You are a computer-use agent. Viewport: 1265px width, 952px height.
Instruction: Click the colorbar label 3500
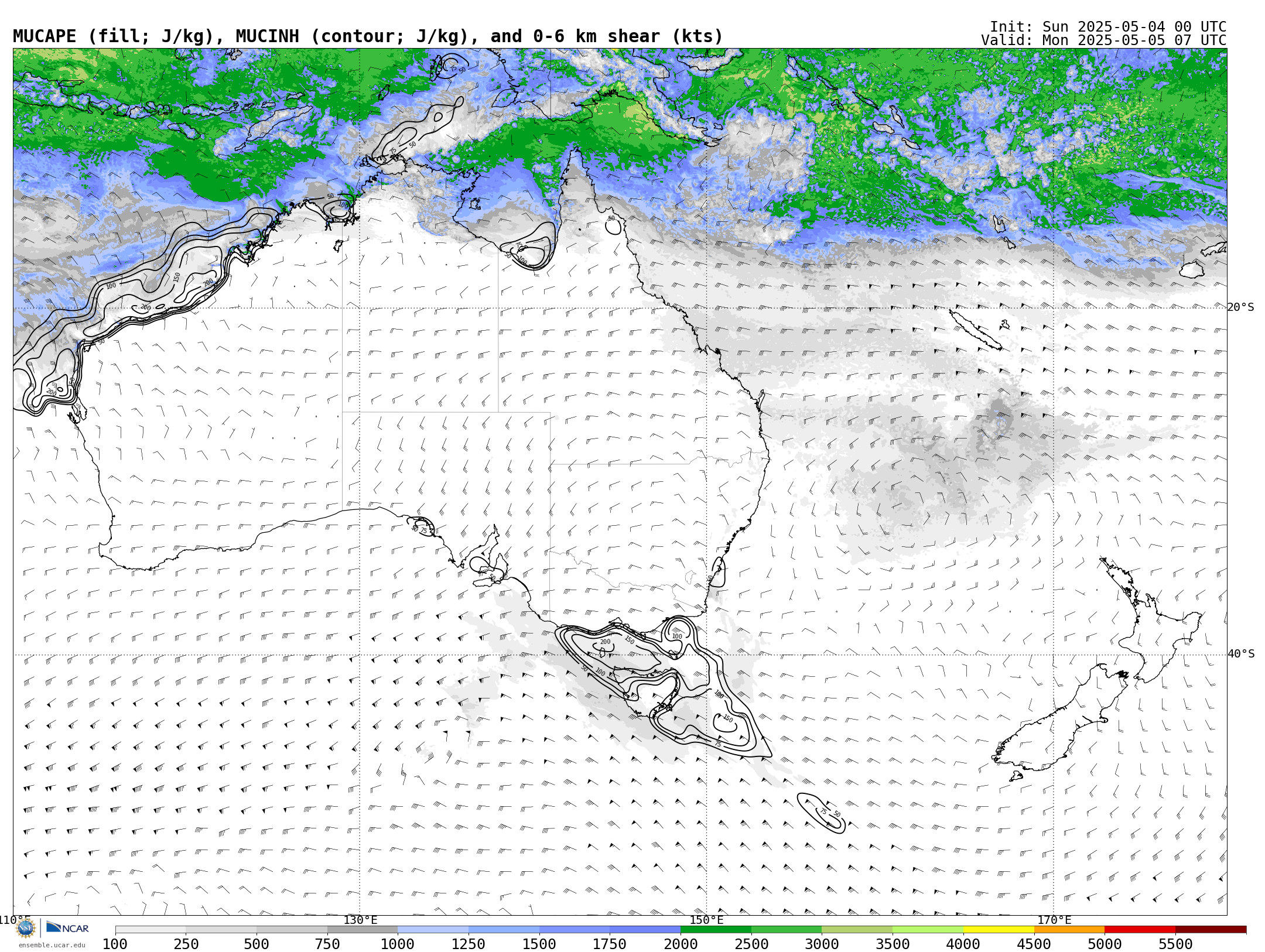[x=893, y=944]
